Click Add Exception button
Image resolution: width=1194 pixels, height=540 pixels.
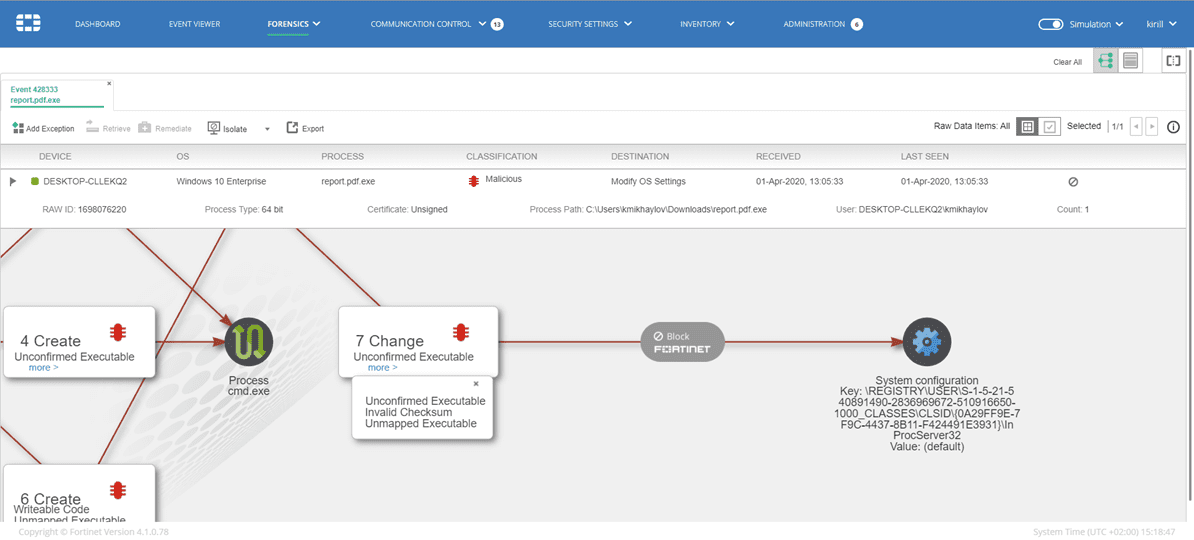tap(43, 128)
